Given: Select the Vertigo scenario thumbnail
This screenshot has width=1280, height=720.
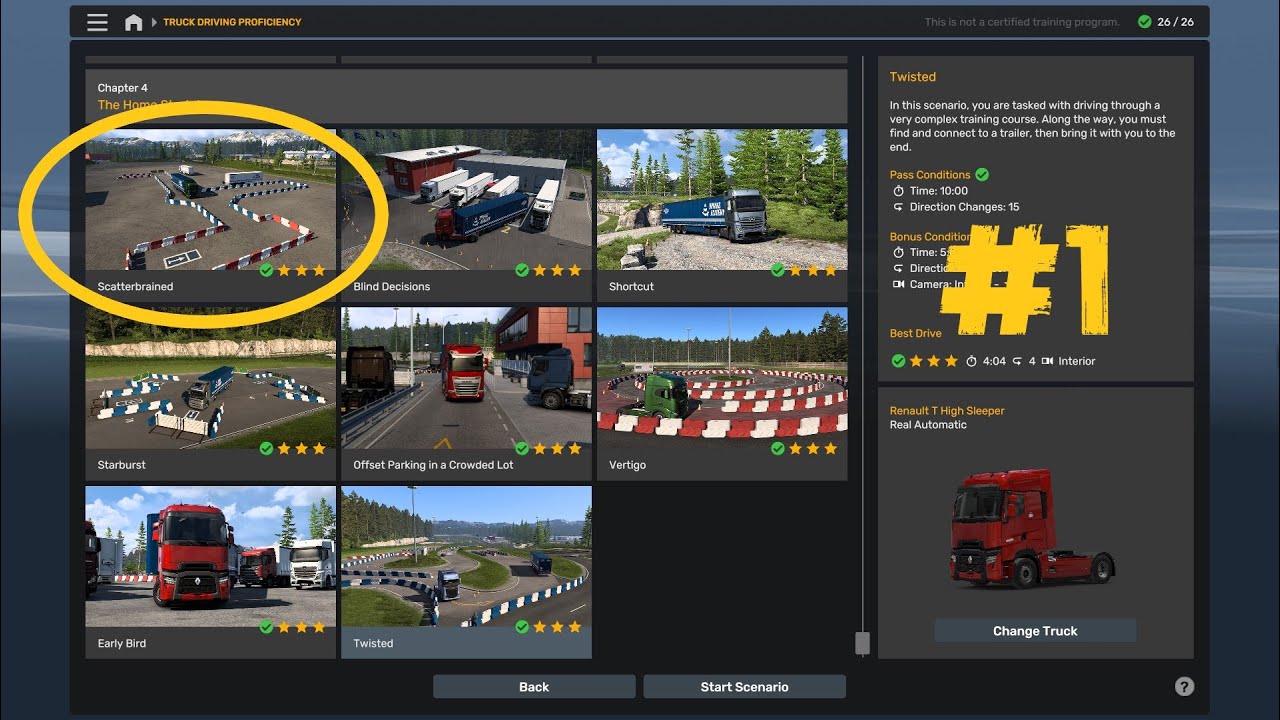Looking at the screenshot, I should coord(722,378).
